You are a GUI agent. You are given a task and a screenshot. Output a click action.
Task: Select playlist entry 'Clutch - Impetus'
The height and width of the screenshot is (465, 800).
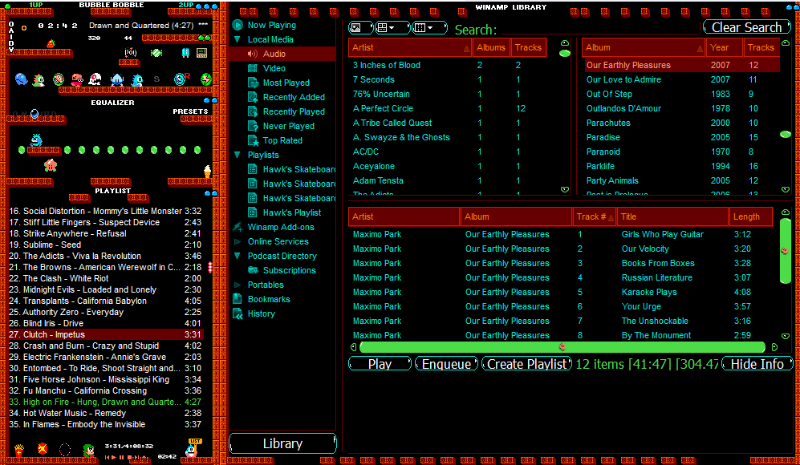[x=106, y=335]
